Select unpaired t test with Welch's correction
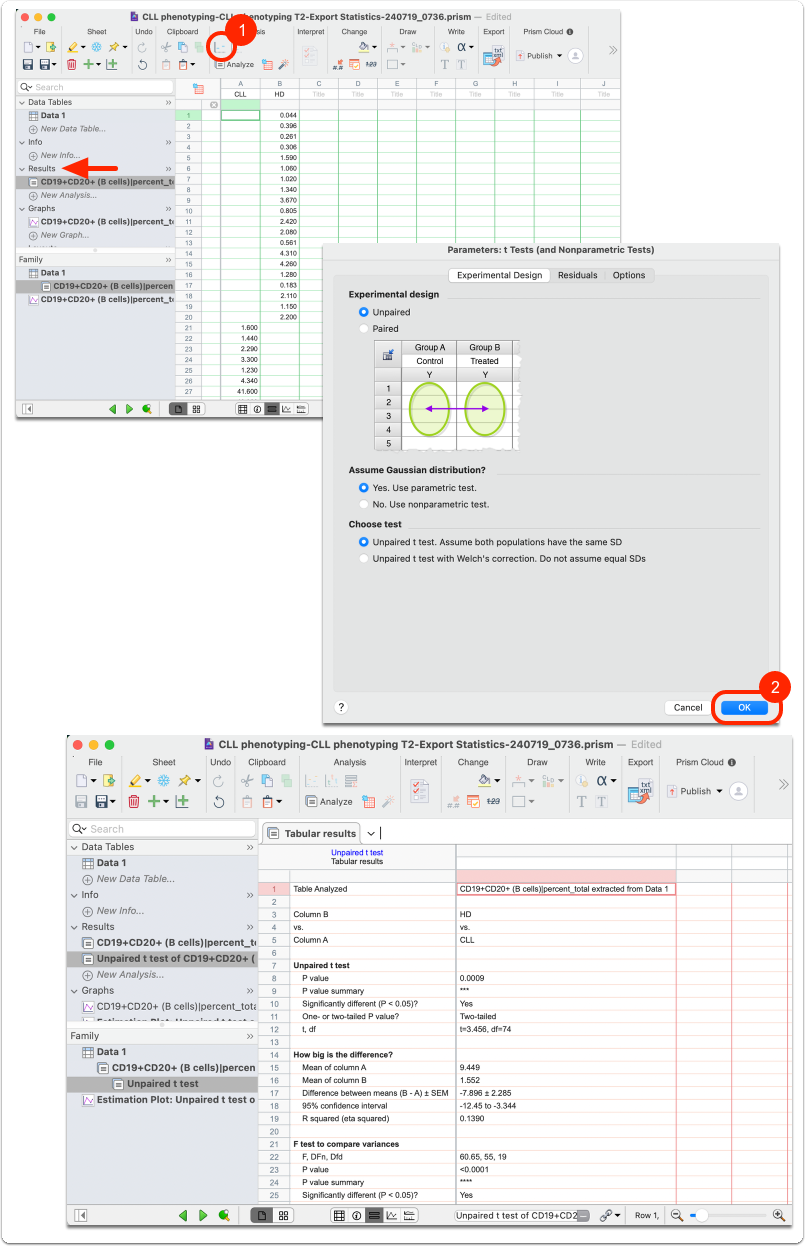 click(x=364, y=558)
